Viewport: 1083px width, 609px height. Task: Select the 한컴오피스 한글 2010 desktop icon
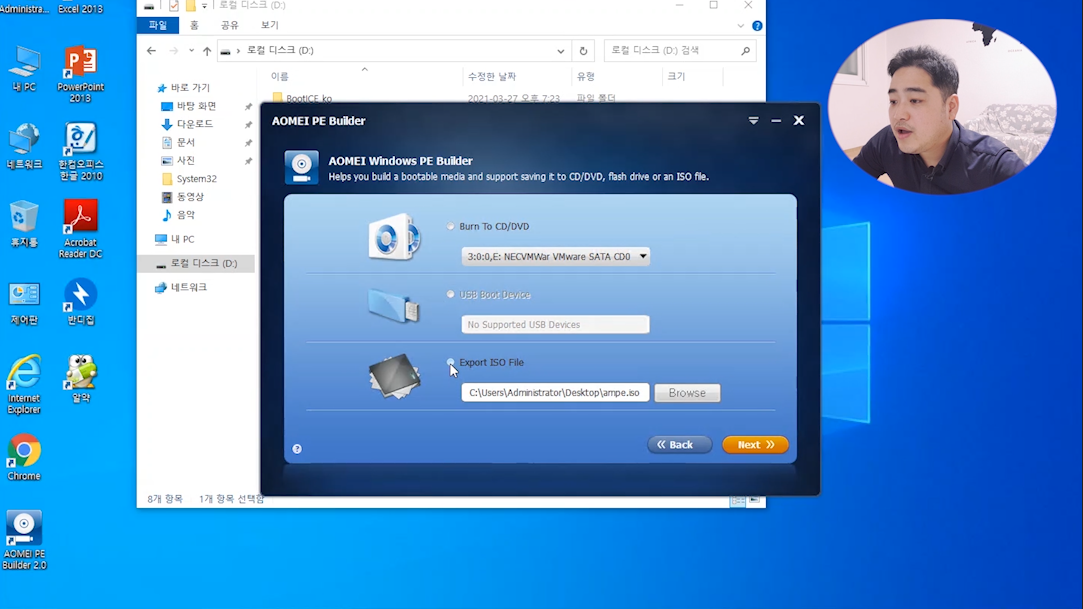point(80,152)
